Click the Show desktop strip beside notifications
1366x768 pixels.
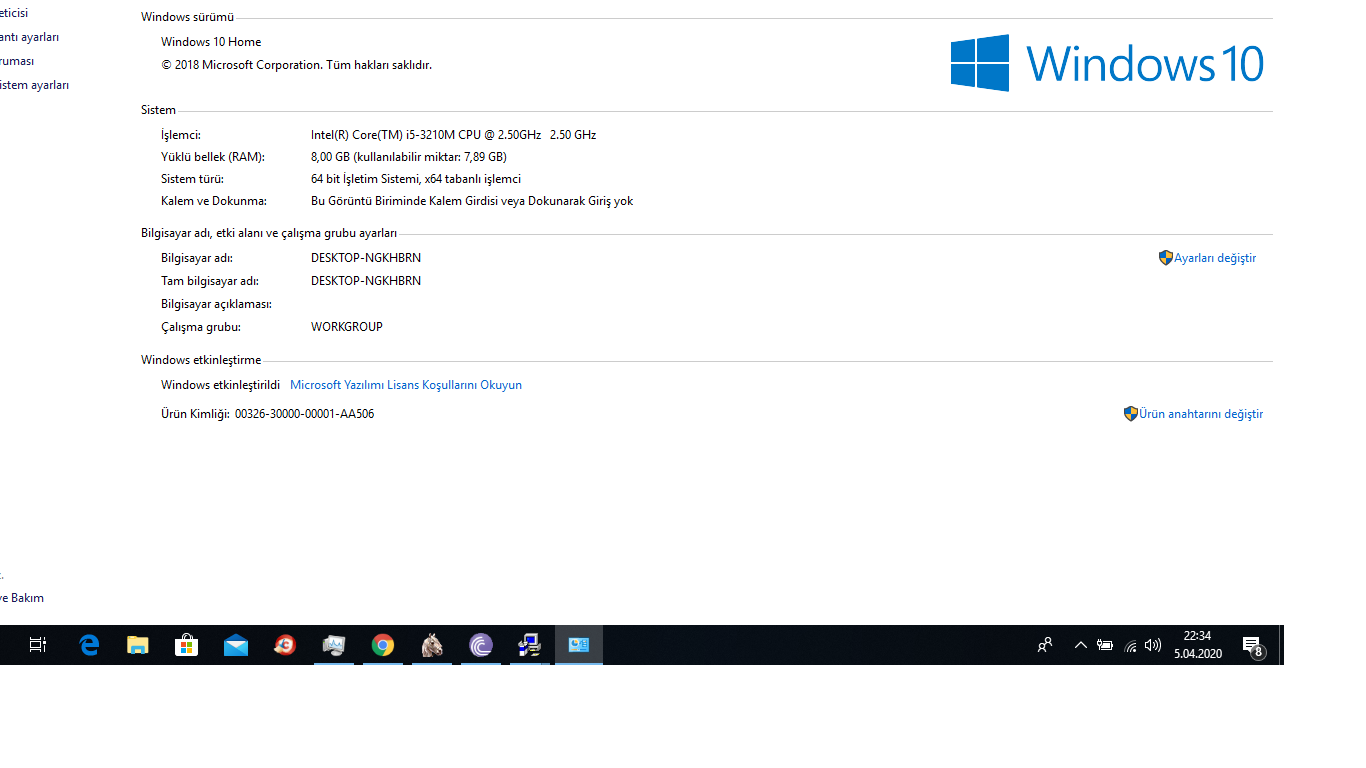[x=1281, y=645]
